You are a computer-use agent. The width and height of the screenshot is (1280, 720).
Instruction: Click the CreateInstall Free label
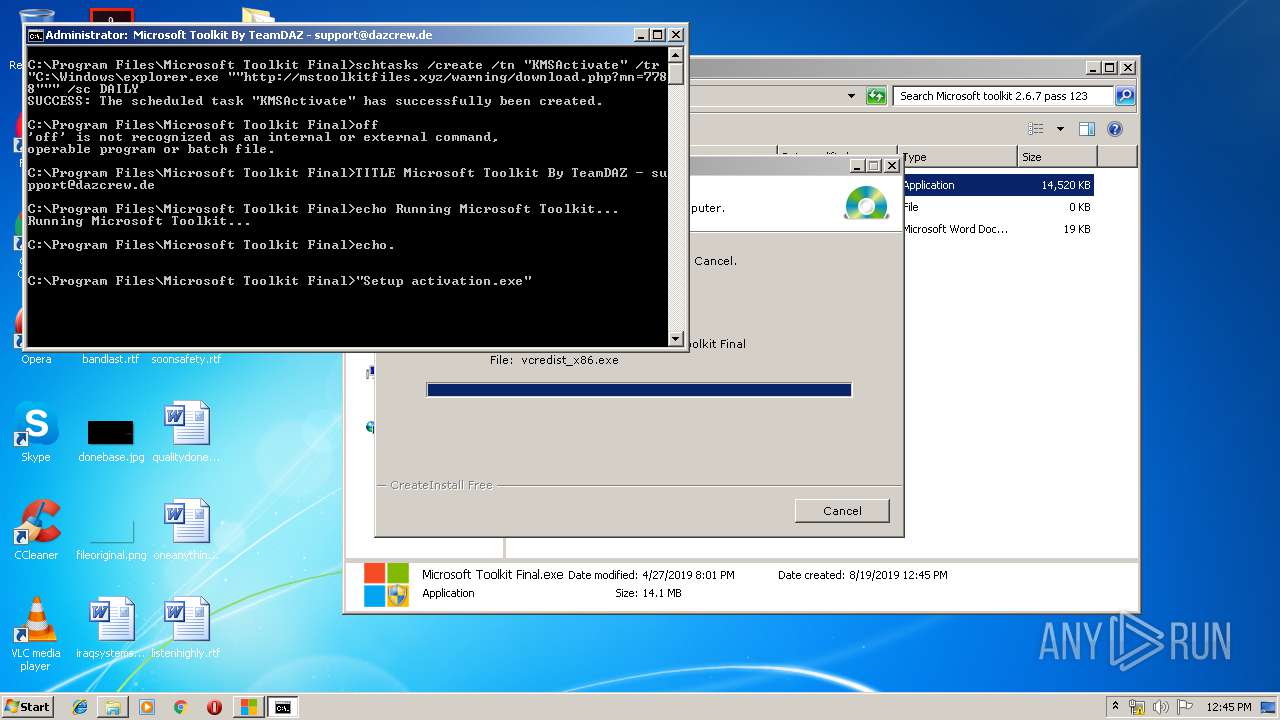[x=441, y=485]
